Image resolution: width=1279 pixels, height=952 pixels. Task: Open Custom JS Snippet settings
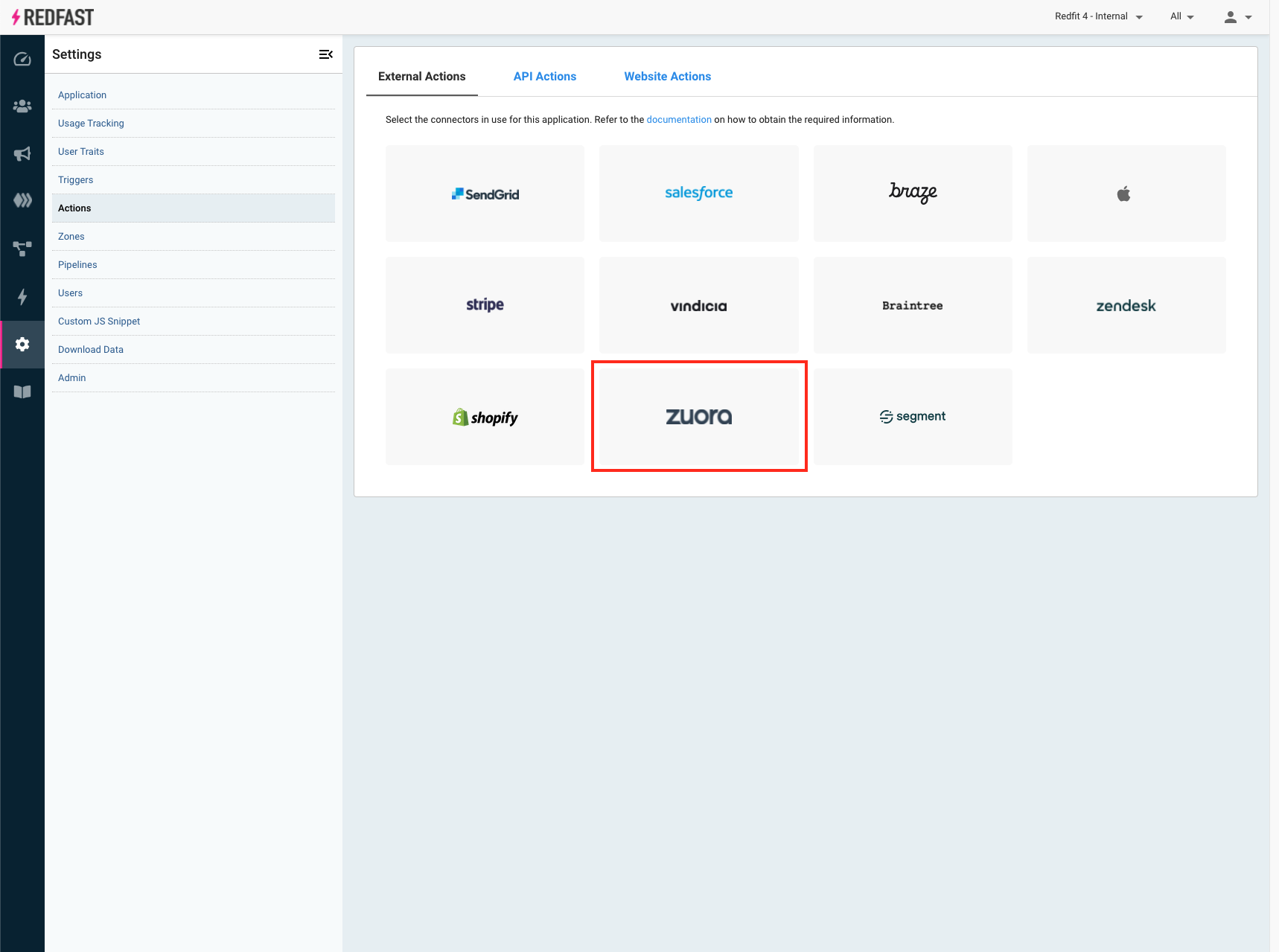click(194, 322)
